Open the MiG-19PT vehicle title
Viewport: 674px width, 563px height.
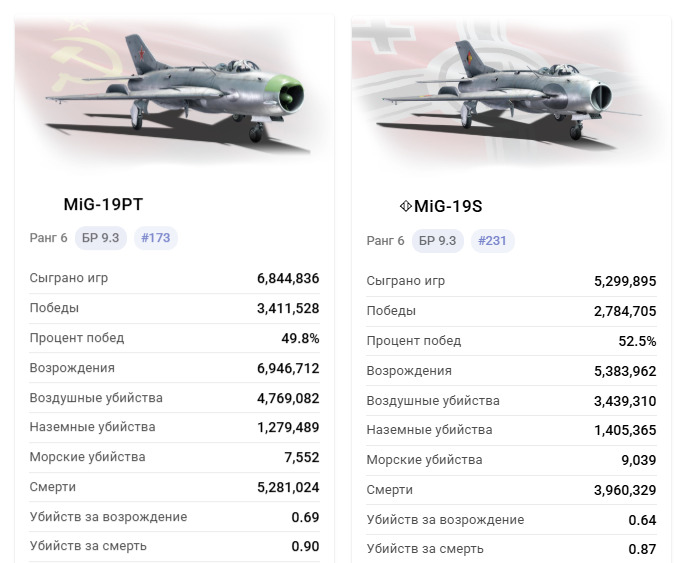tap(103, 204)
